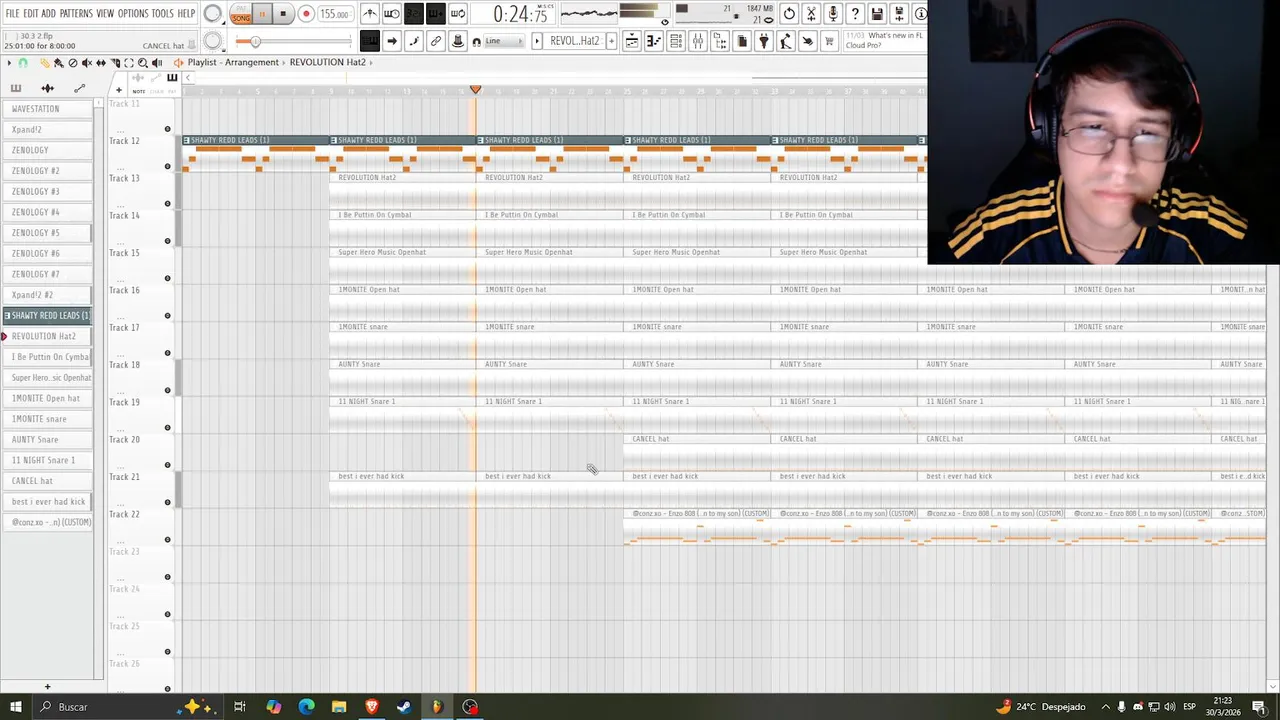Add a new pattern with plus
The height and width of the screenshot is (720, 1280).
(610, 41)
